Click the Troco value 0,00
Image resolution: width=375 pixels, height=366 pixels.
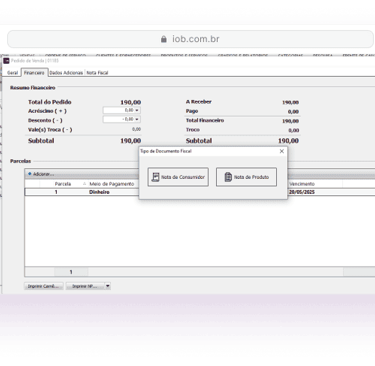293,130
